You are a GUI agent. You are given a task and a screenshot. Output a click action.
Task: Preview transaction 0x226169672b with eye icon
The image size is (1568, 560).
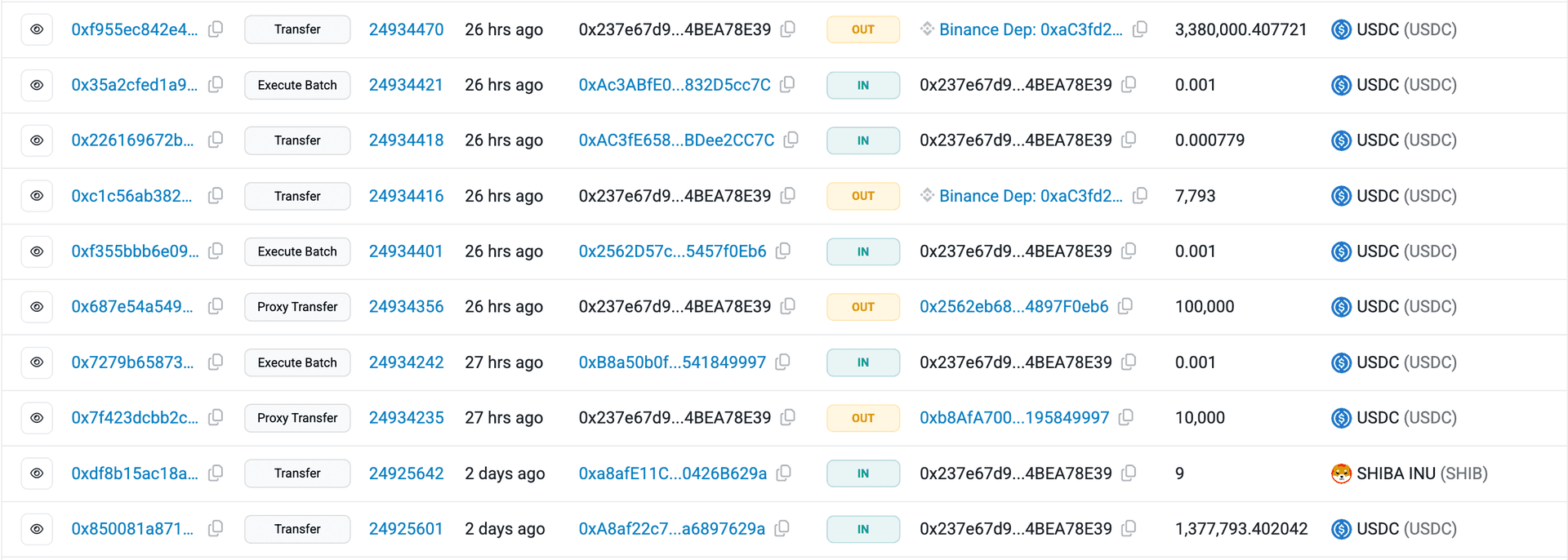(x=37, y=140)
